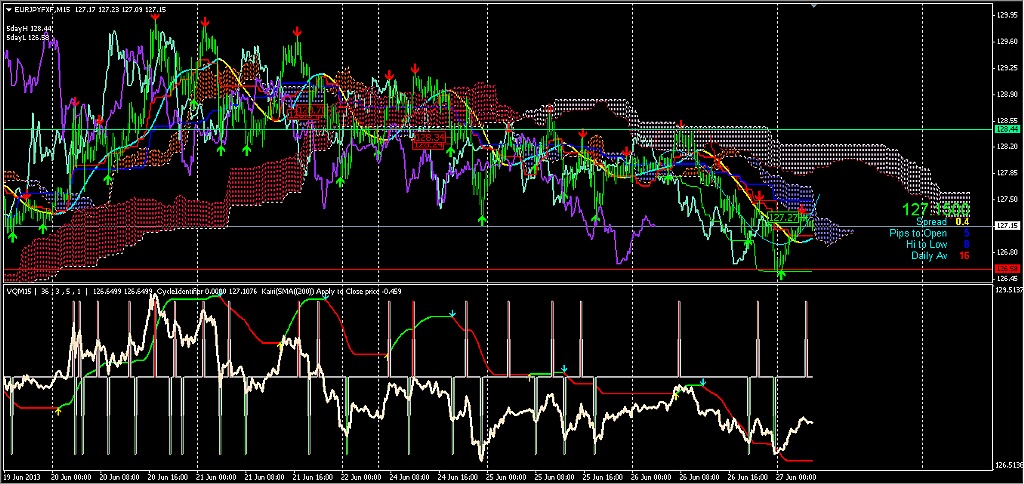Select the red 128.34 price tag on chart
1024x484 pixels.
point(428,137)
